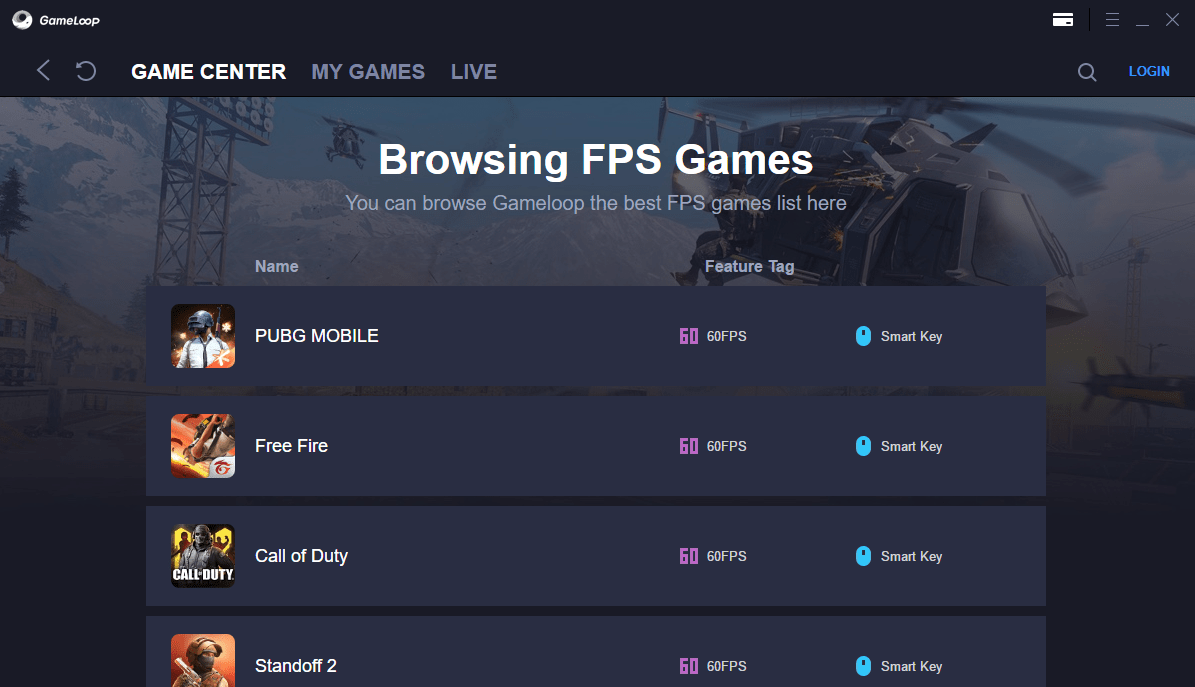Open the hamburger menu icon
Viewport: 1195px width, 687px height.
1112,20
